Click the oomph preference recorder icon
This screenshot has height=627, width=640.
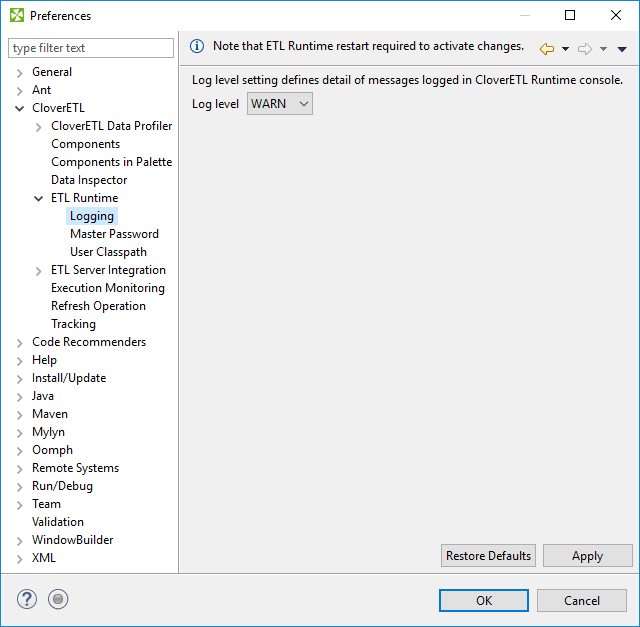coord(58,599)
